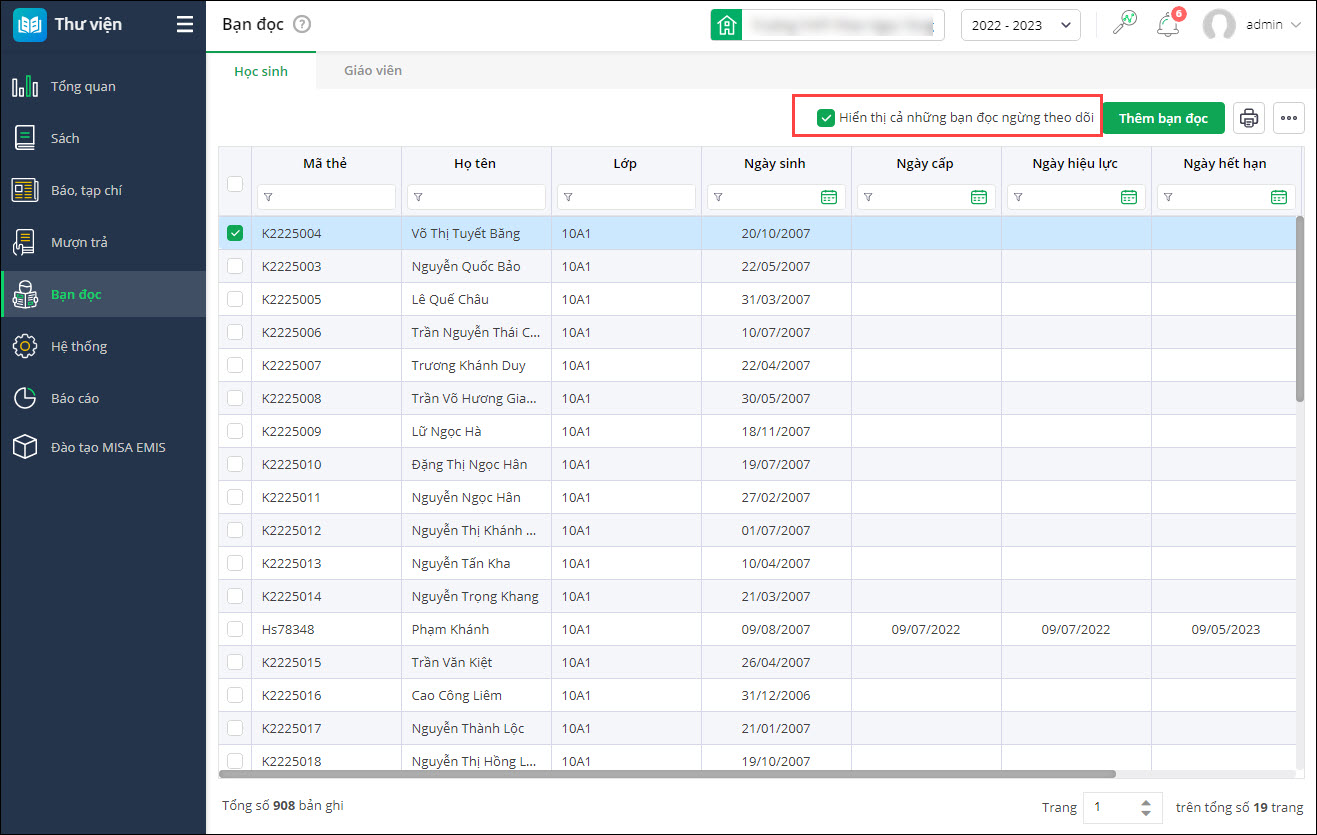Click the green home school icon
1317x835 pixels.
tap(726, 25)
